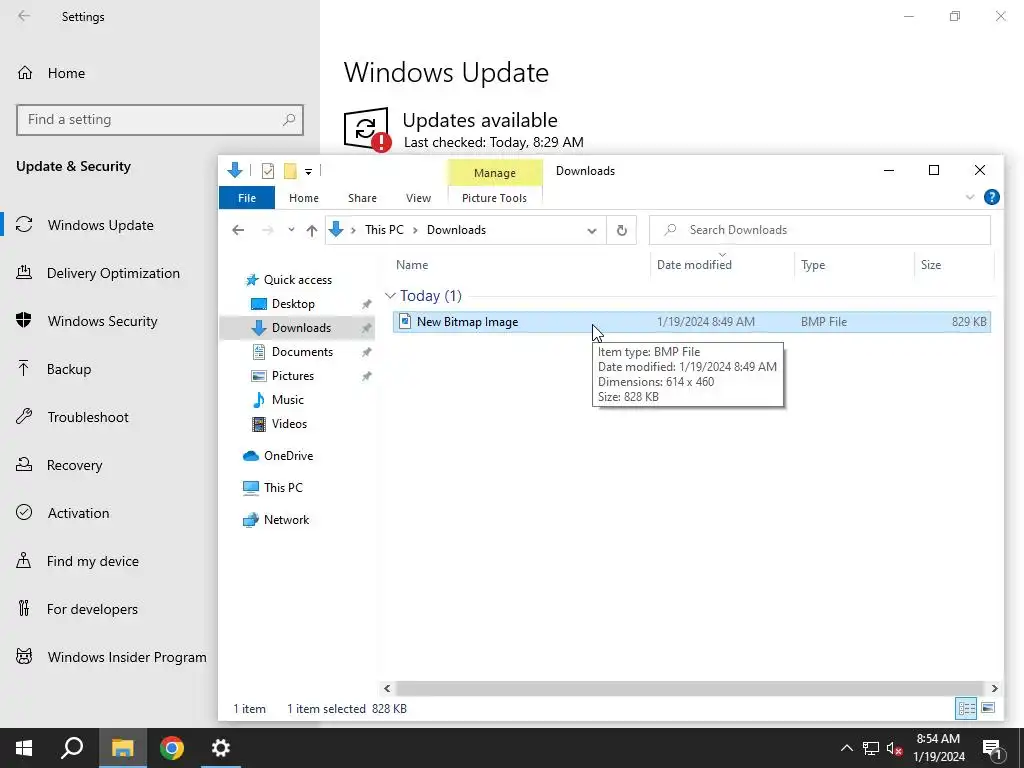The width and height of the screenshot is (1024, 768).
Task: Open OneDrive in the navigation pane
Action: [x=288, y=456]
